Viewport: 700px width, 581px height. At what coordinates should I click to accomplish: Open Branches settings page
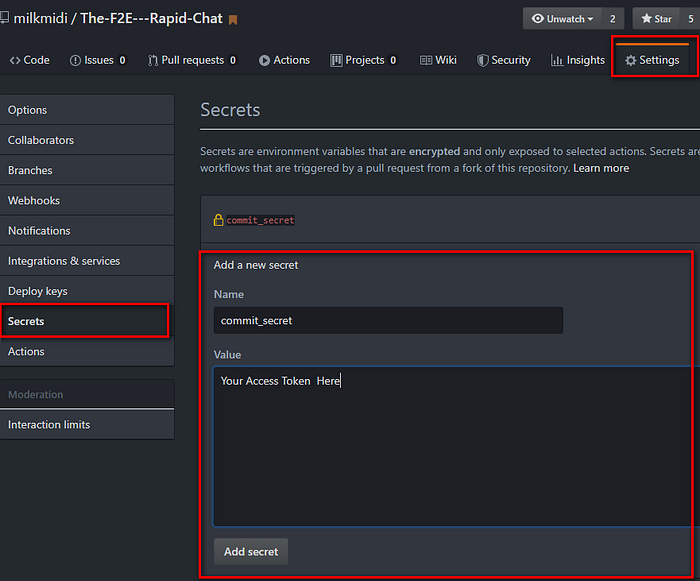[87, 171]
